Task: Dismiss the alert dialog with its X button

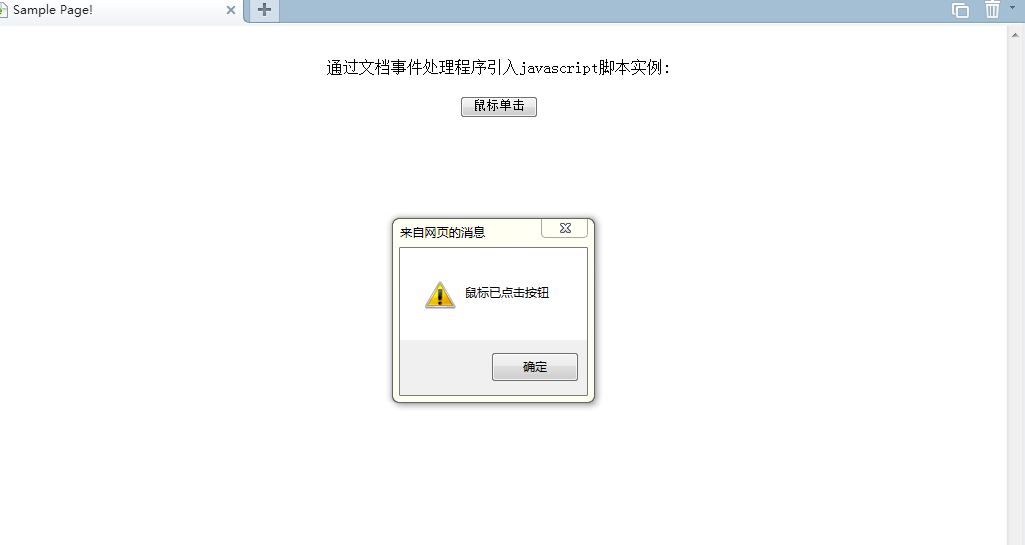Action: [x=565, y=228]
